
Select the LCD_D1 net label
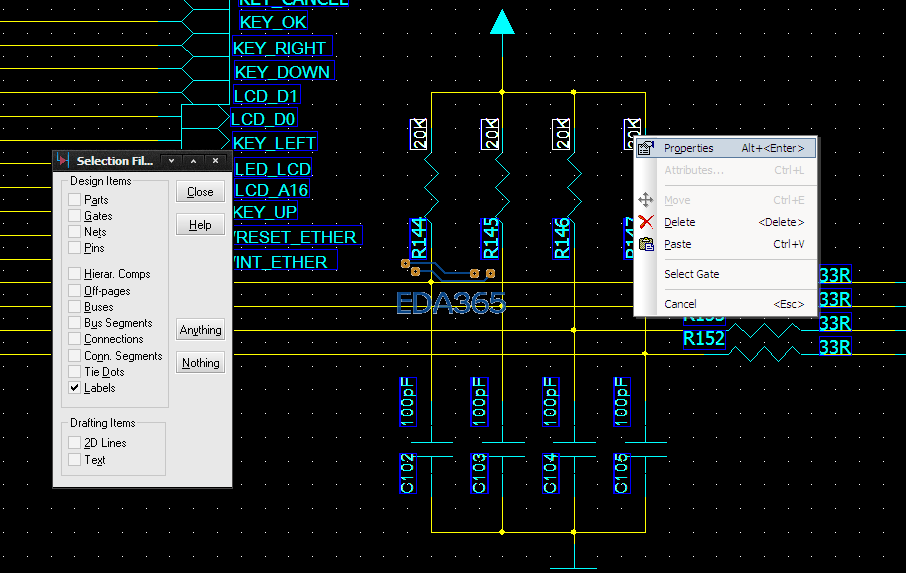(266, 95)
